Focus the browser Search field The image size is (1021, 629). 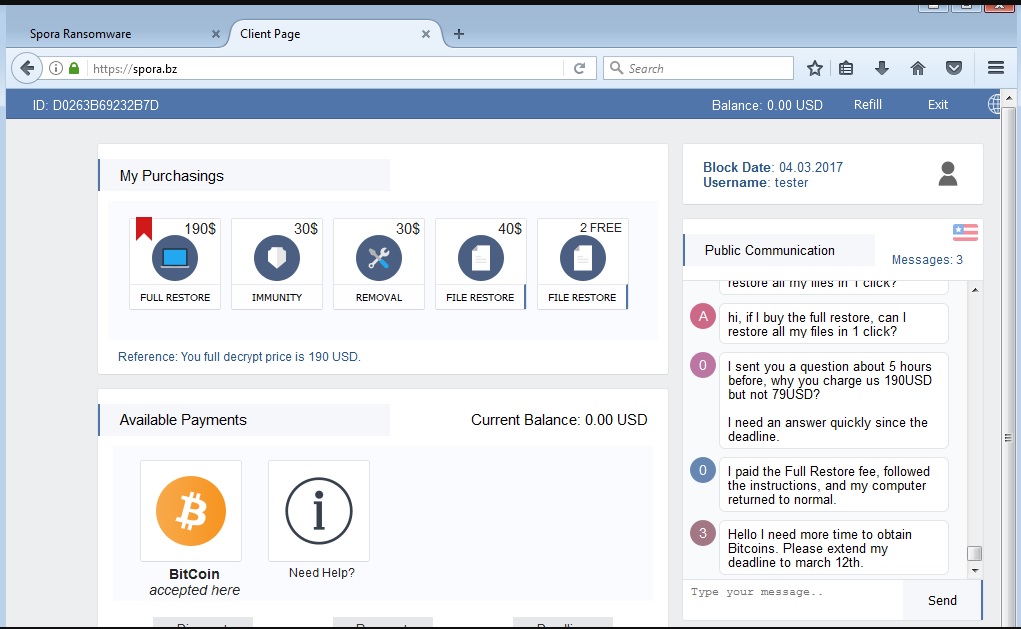click(x=699, y=68)
